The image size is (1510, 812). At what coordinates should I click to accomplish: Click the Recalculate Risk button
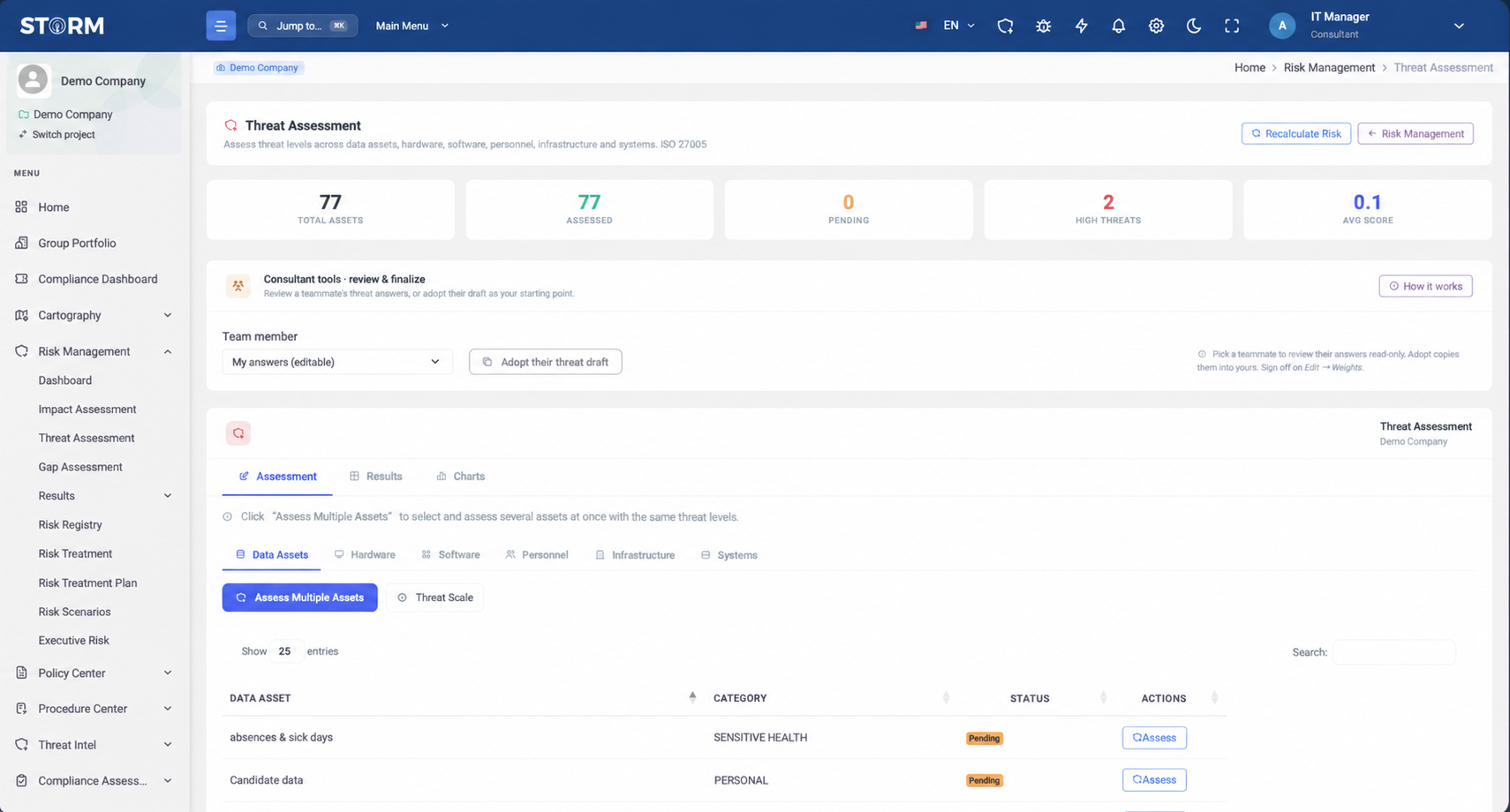(x=1295, y=133)
